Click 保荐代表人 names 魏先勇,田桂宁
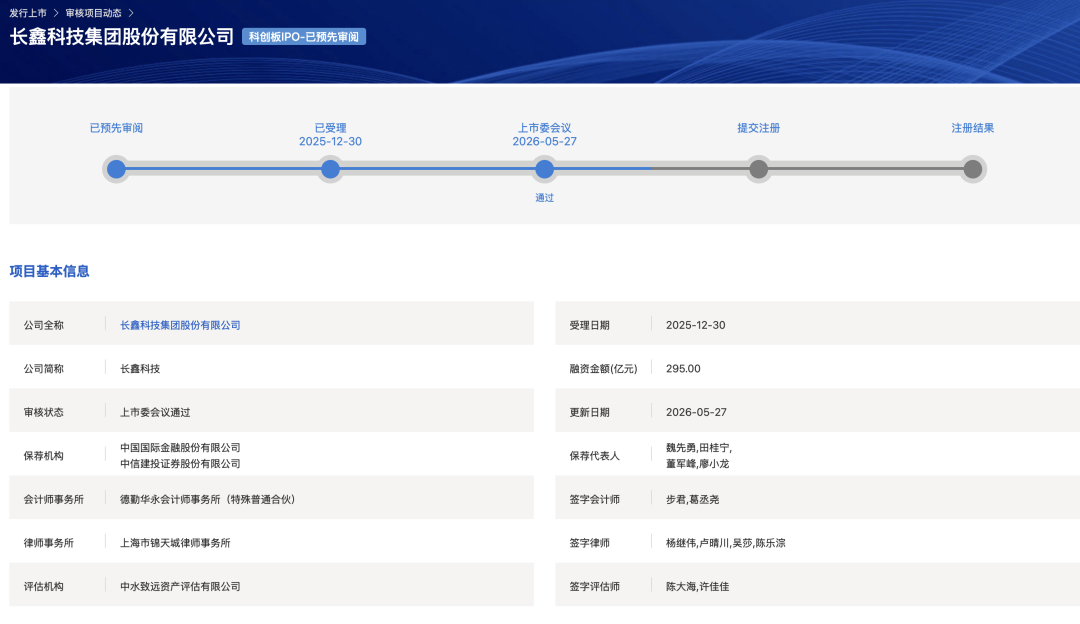This screenshot has width=1080, height=624. pos(698,448)
